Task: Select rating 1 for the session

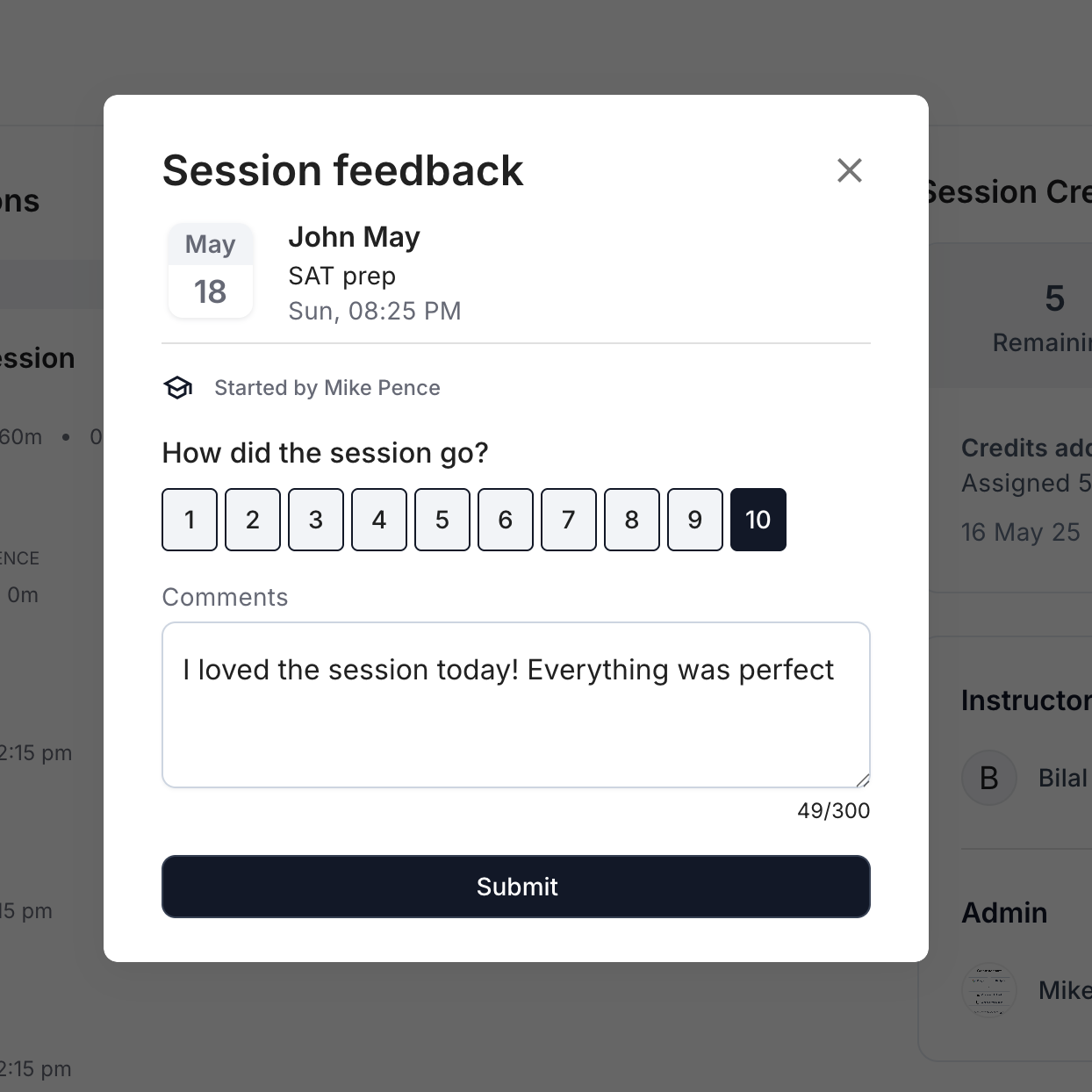Action: pos(190,520)
